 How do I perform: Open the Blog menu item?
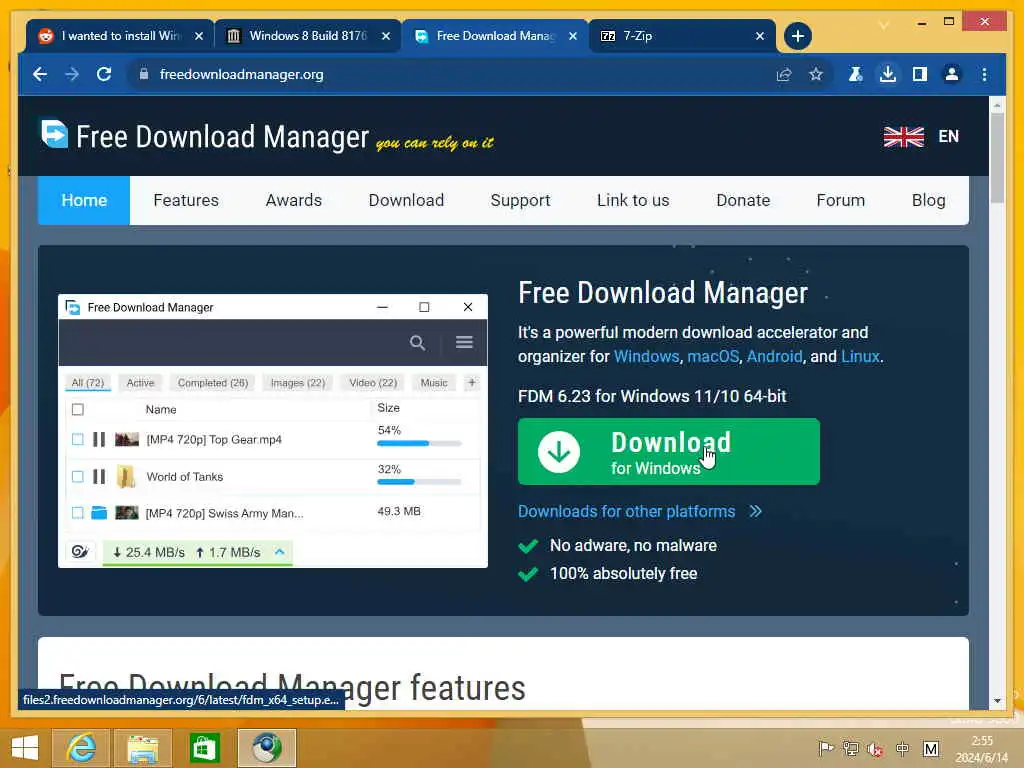click(929, 200)
